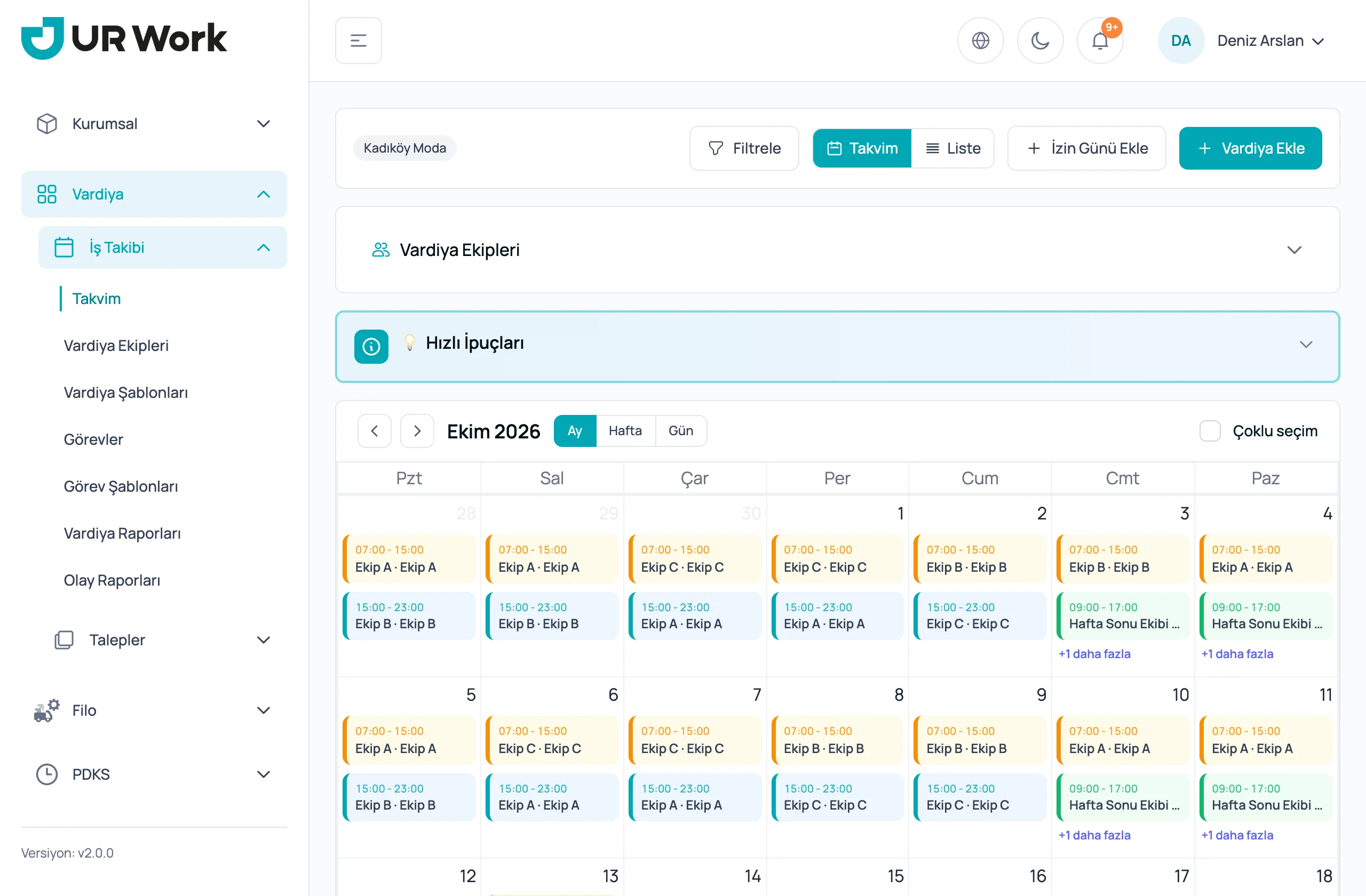Click the PDKS clock icon

(x=47, y=774)
